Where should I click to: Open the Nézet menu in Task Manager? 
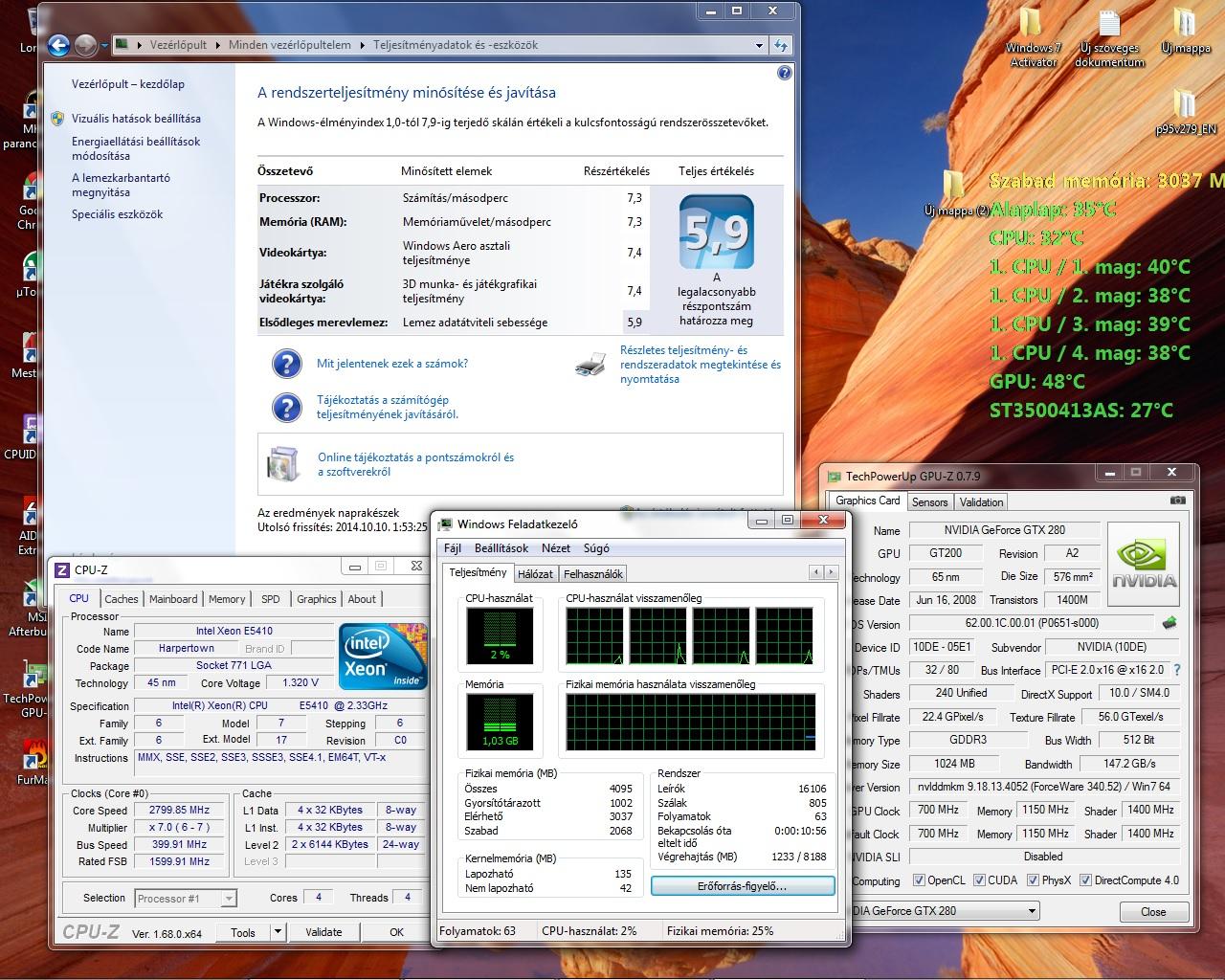556,548
